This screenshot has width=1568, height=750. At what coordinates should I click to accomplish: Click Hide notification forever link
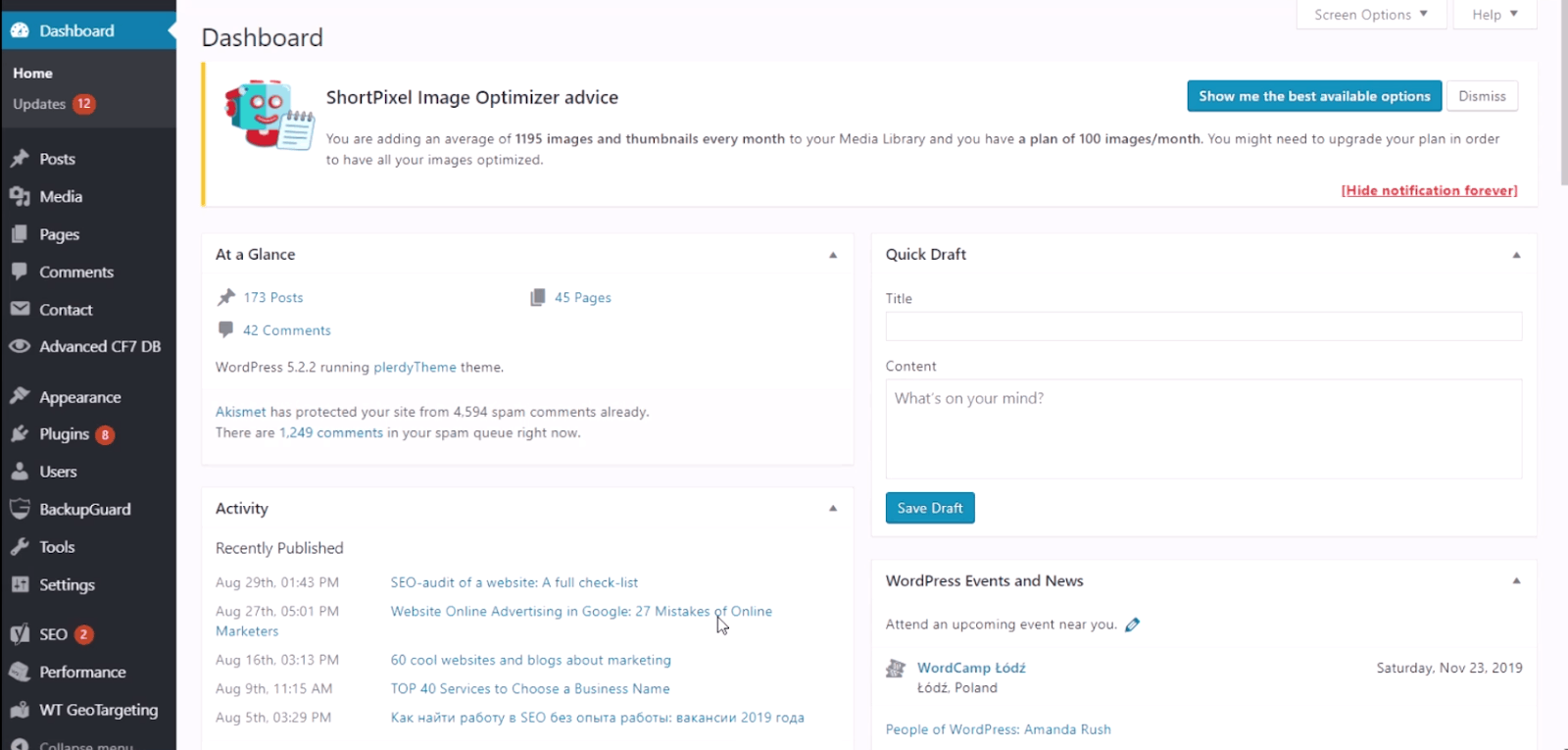(1429, 190)
